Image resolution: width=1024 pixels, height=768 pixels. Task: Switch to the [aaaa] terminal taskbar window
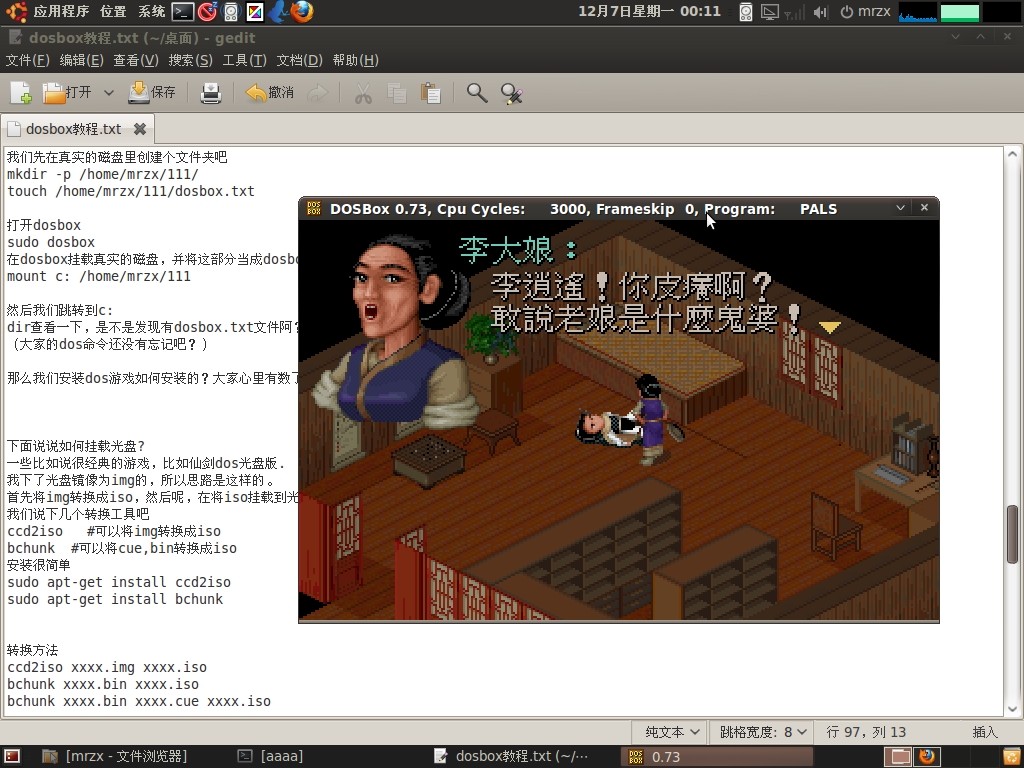tap(270, 756)
